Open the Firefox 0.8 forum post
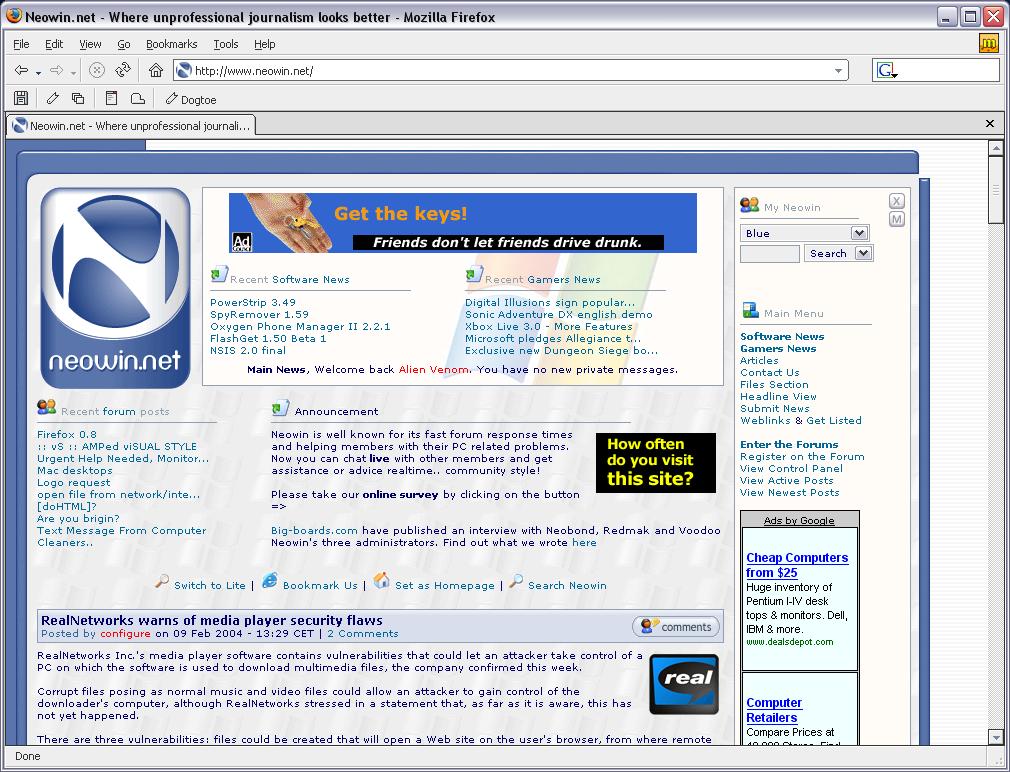The height and width of the screenshot is (772, 1010). point(66,434)
